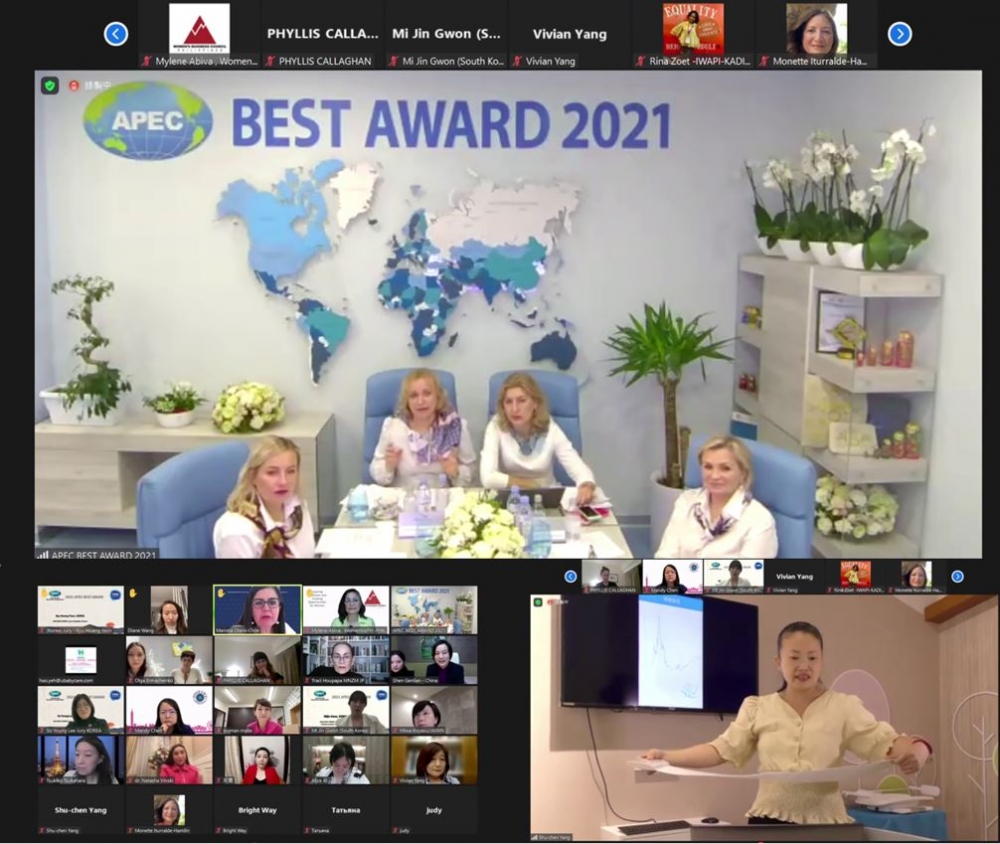Select Mandy Chen's tile in the gallery grid
1000x844 pixels.
tap(169, 710)
